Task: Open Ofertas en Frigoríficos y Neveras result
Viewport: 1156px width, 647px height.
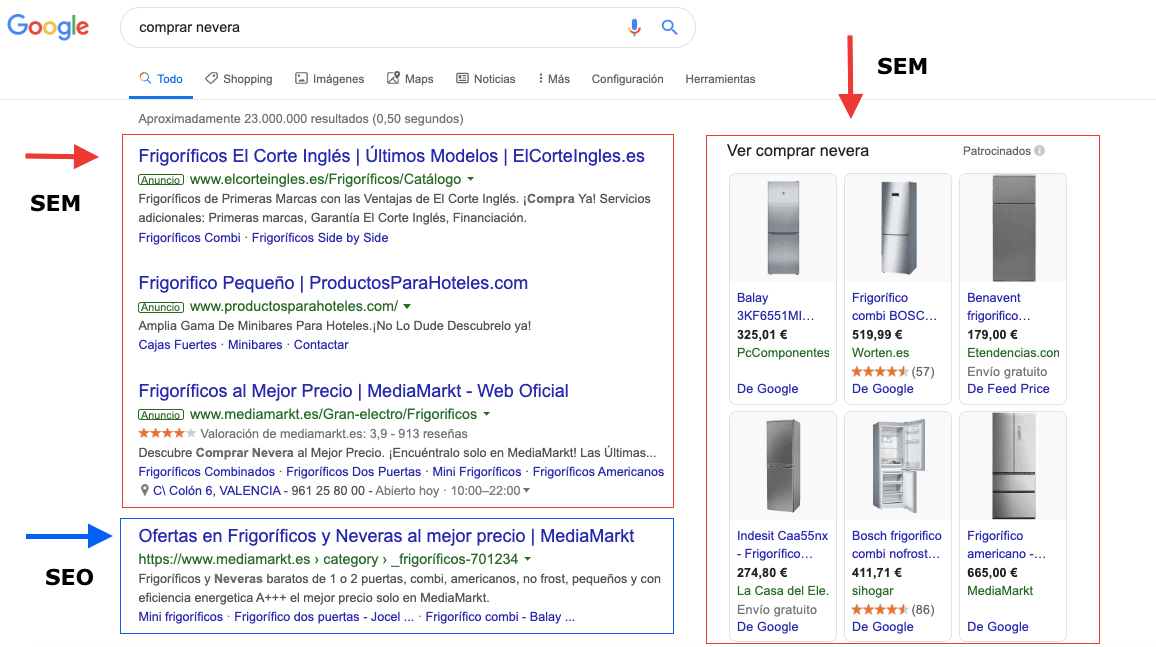Action: (x=386, y=536)
